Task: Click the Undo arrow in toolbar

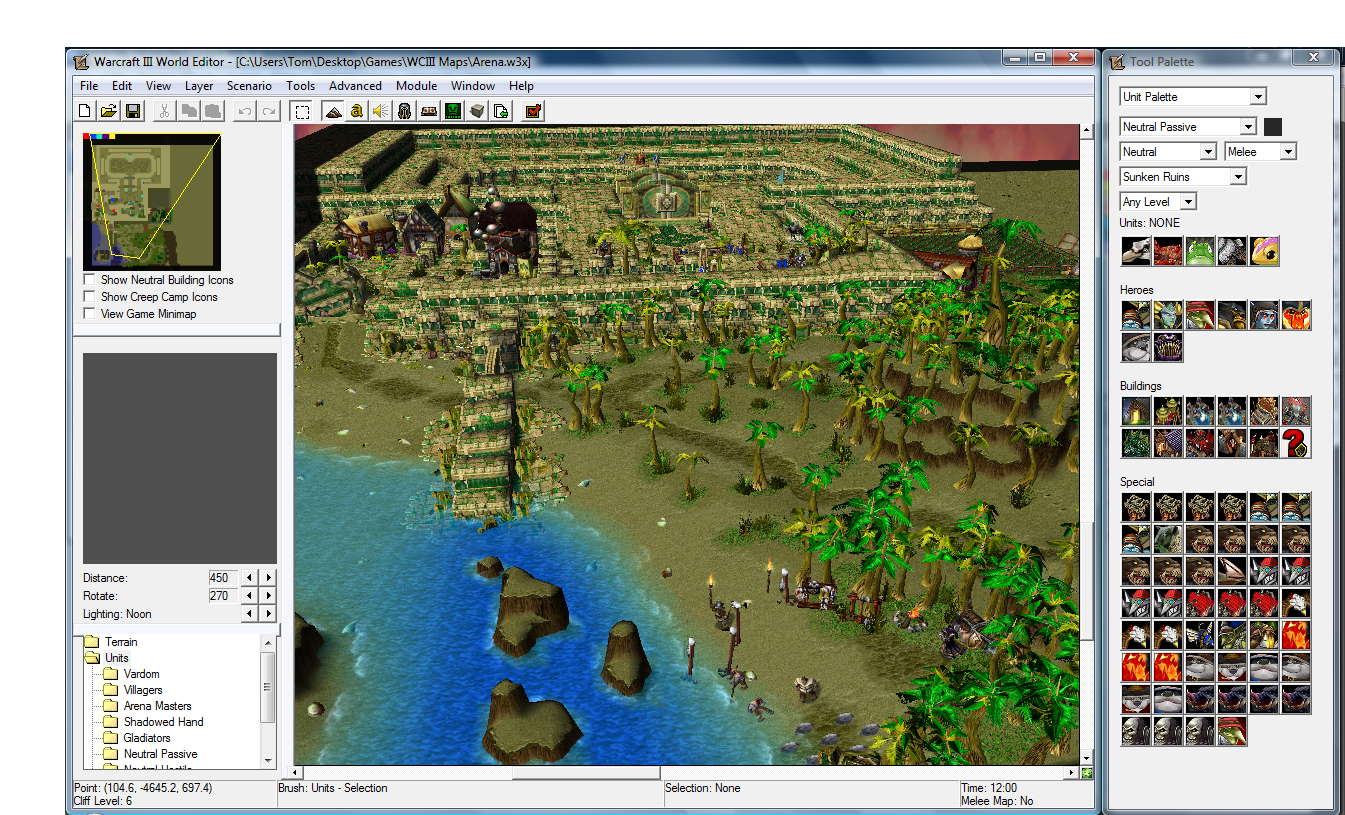Action: click(x=245, y=110)
